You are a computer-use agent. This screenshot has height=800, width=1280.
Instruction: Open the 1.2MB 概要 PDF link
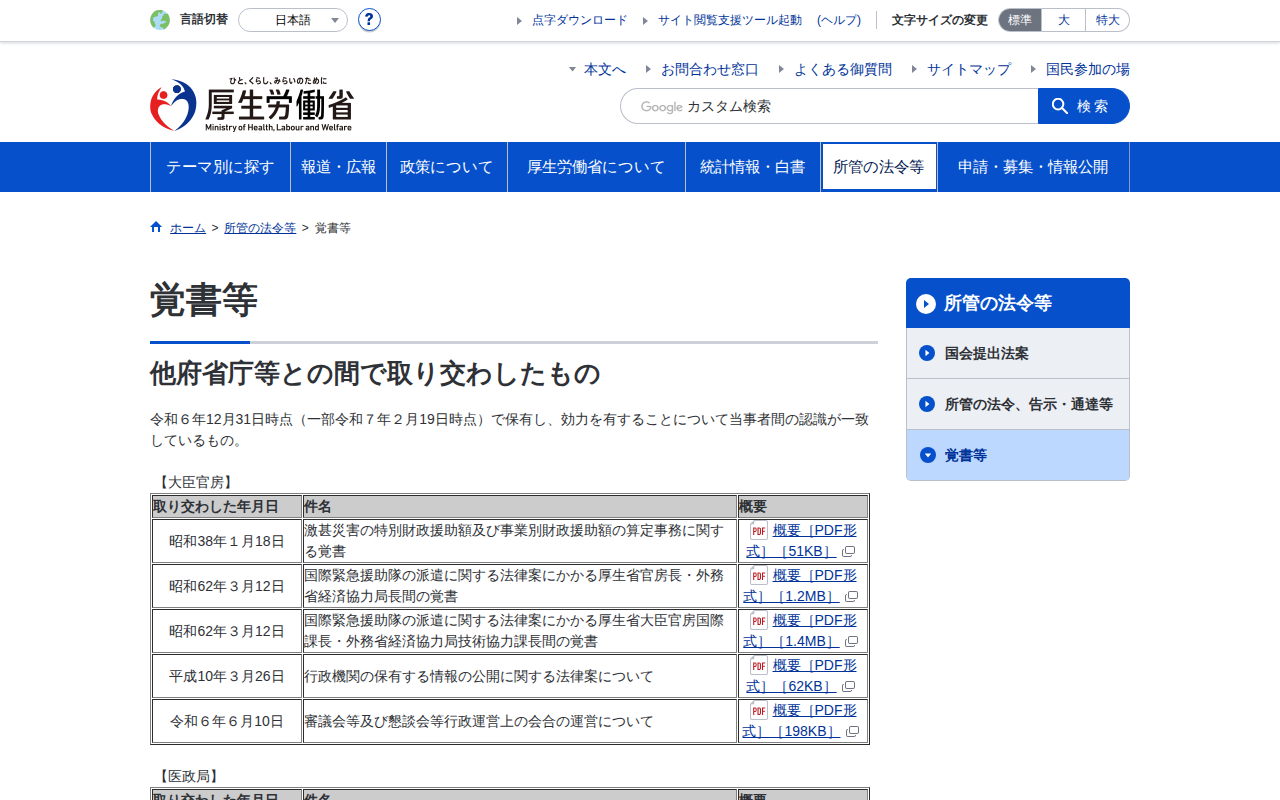[x=801, y=586]
